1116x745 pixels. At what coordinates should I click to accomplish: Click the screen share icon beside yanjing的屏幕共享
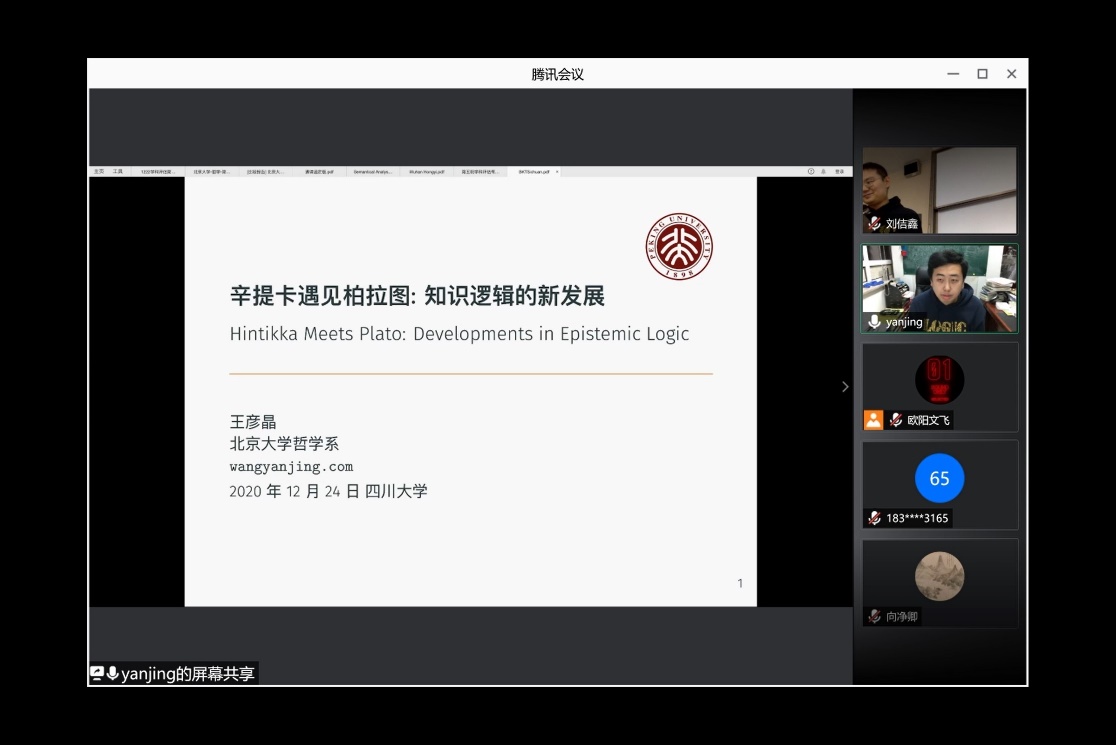97,674
